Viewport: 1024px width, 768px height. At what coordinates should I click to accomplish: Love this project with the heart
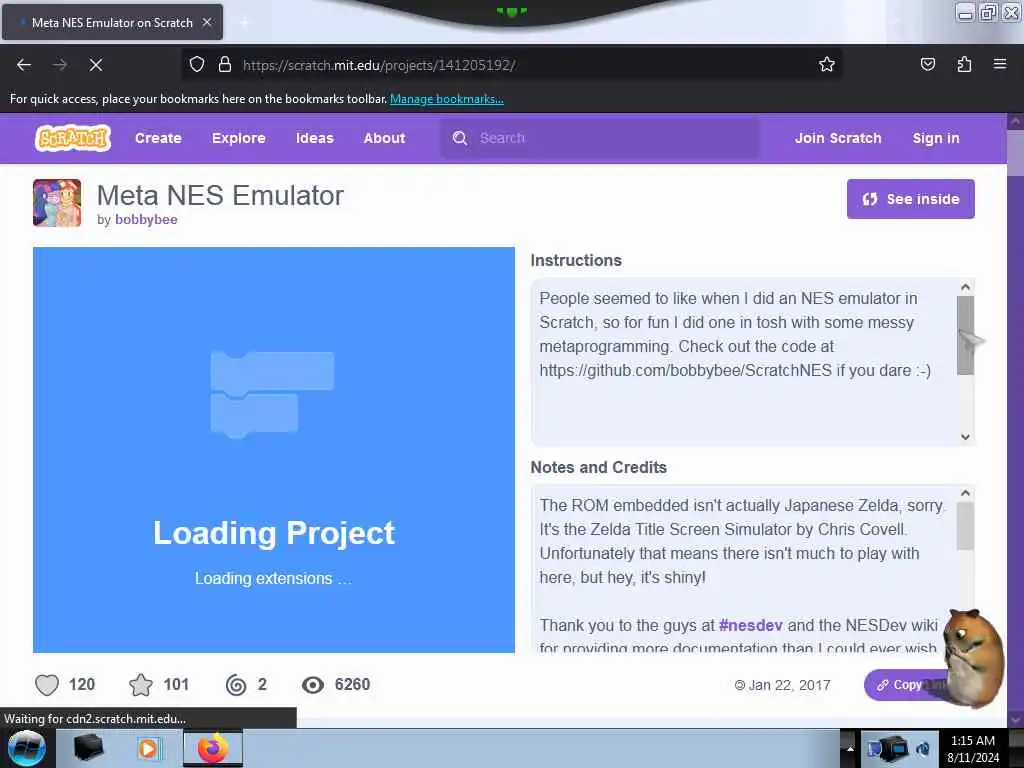click(x=47, y=684)
